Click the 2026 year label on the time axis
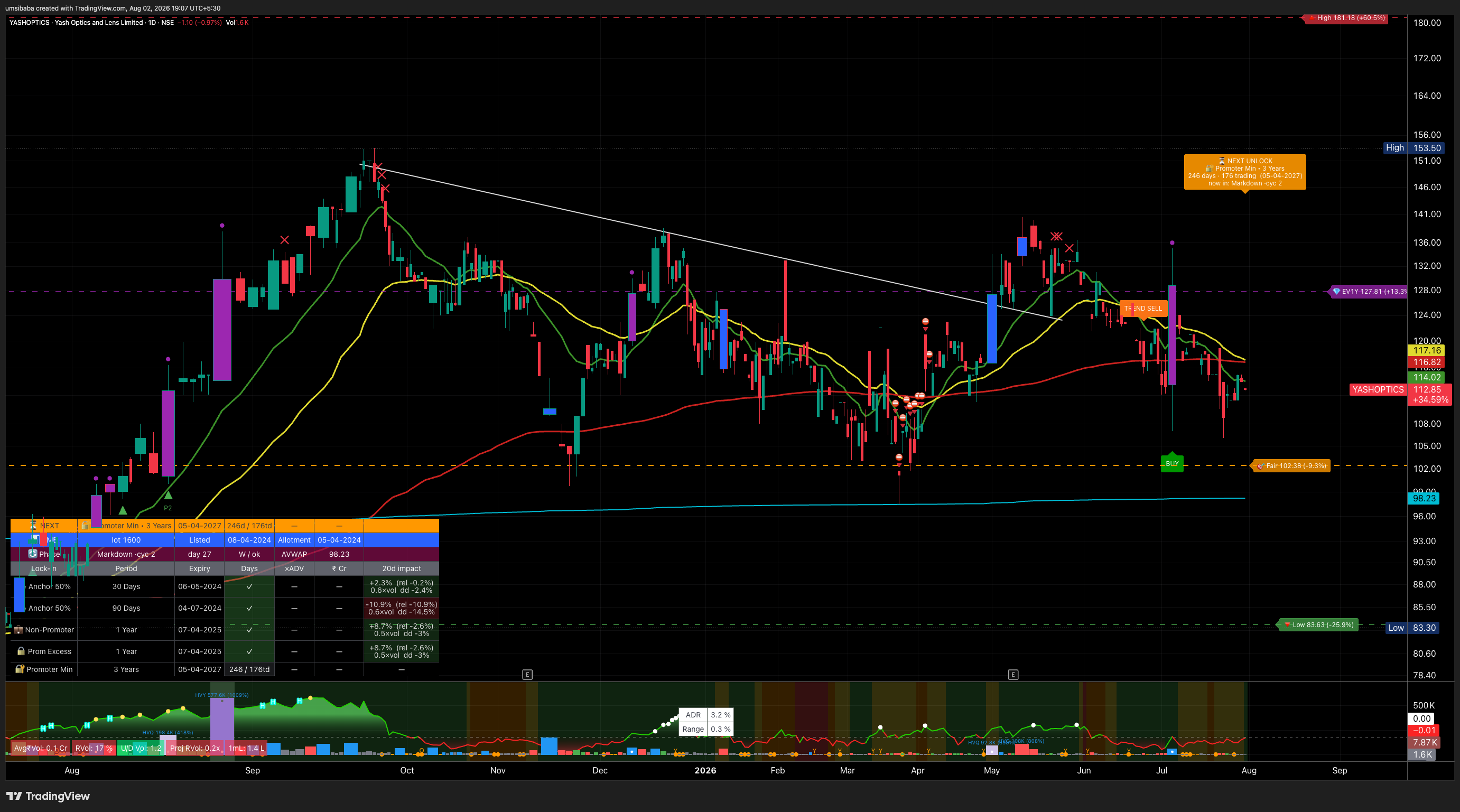This screenshot has width=1460, height=812. coord(705,771)
